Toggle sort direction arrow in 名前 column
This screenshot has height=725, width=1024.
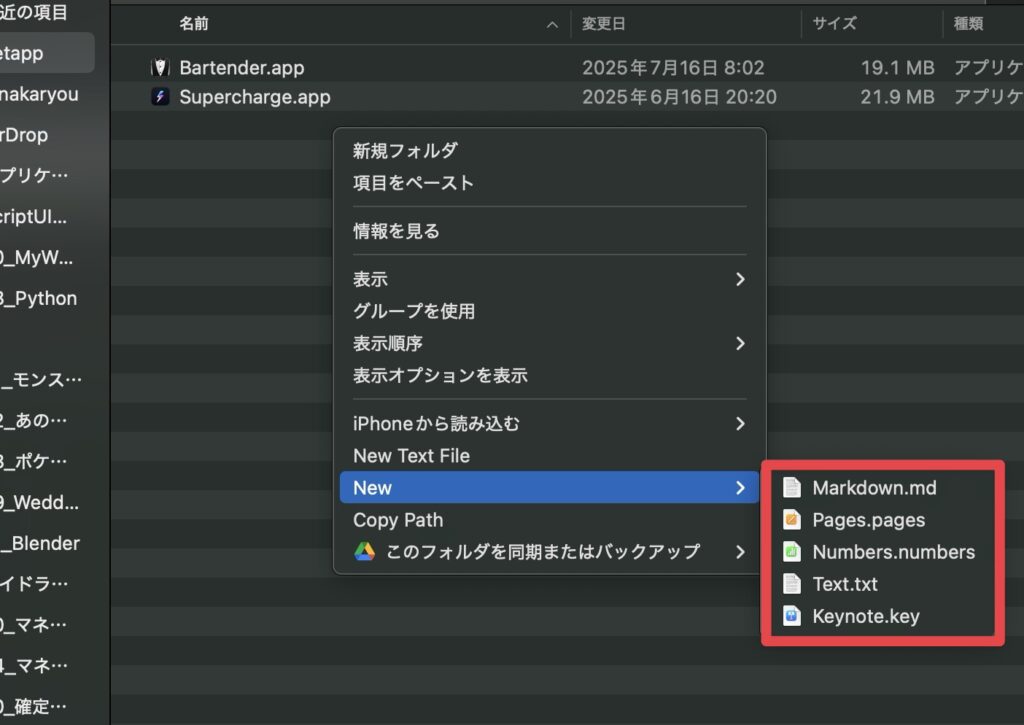point(552,25)
